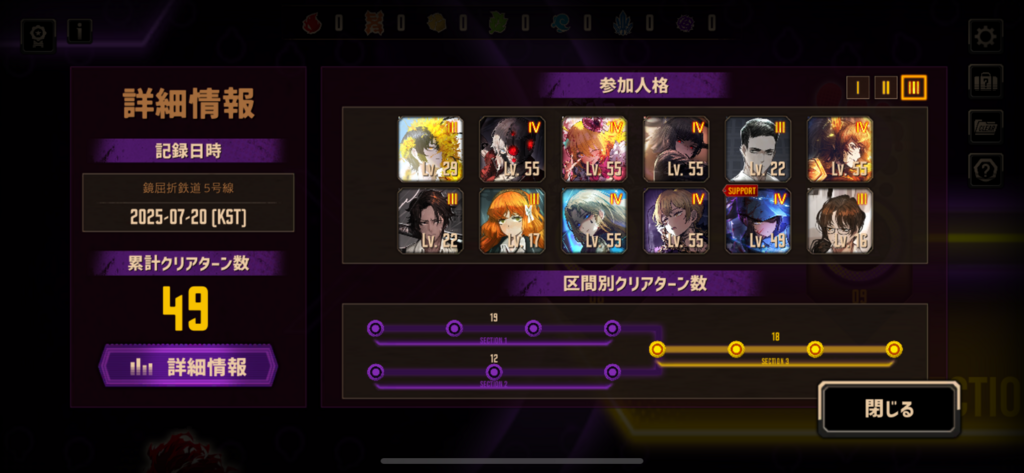Open the medal badge icon top-left

(x=38, y=35)
